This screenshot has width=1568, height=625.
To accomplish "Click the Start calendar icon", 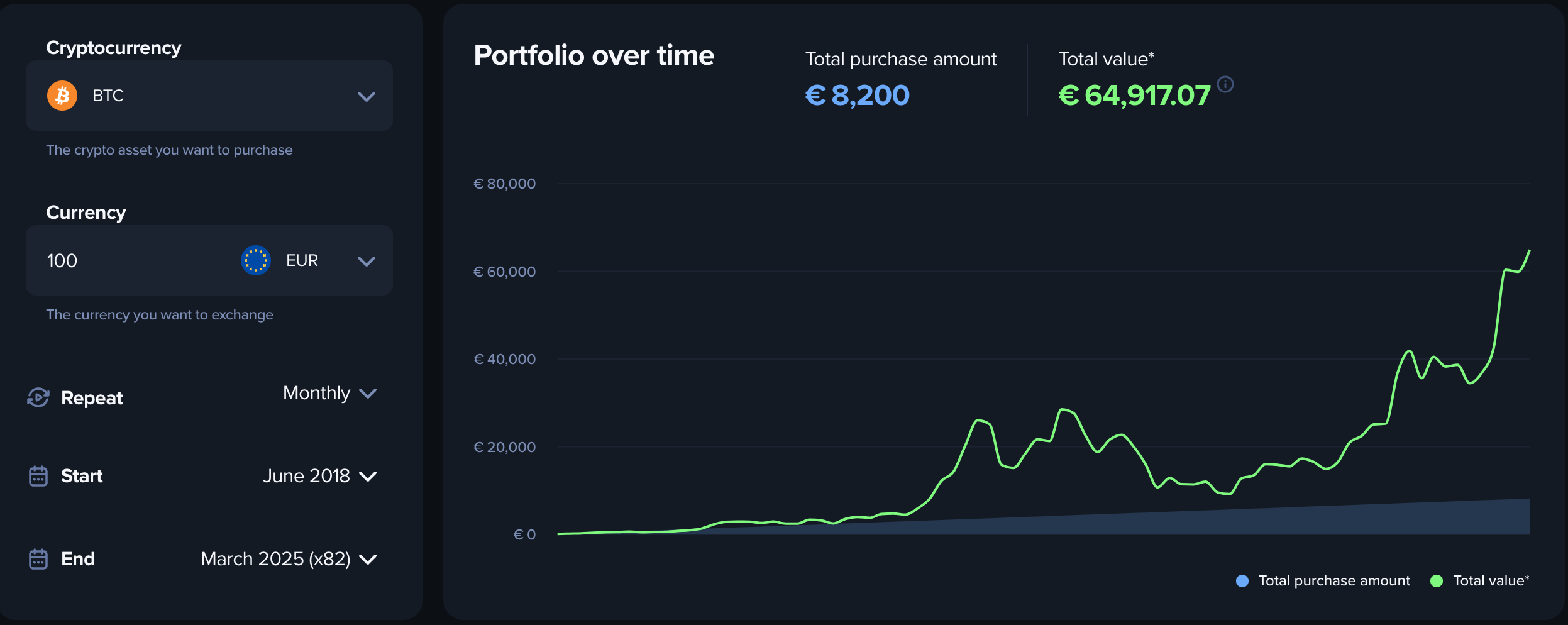I will point(38,476).
